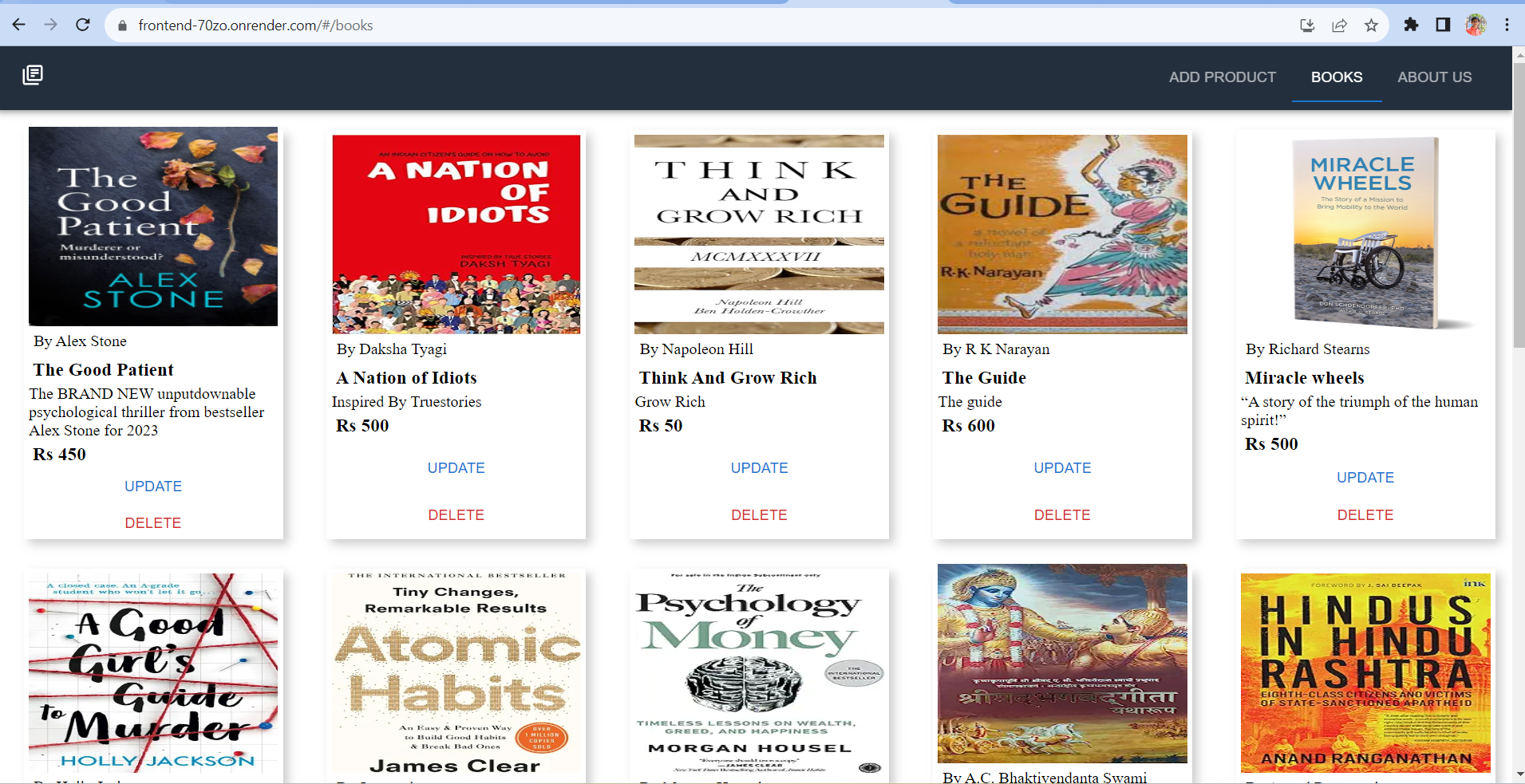Click the library logo icon in the navbar

pyautogui.click(x=33, y=75)
